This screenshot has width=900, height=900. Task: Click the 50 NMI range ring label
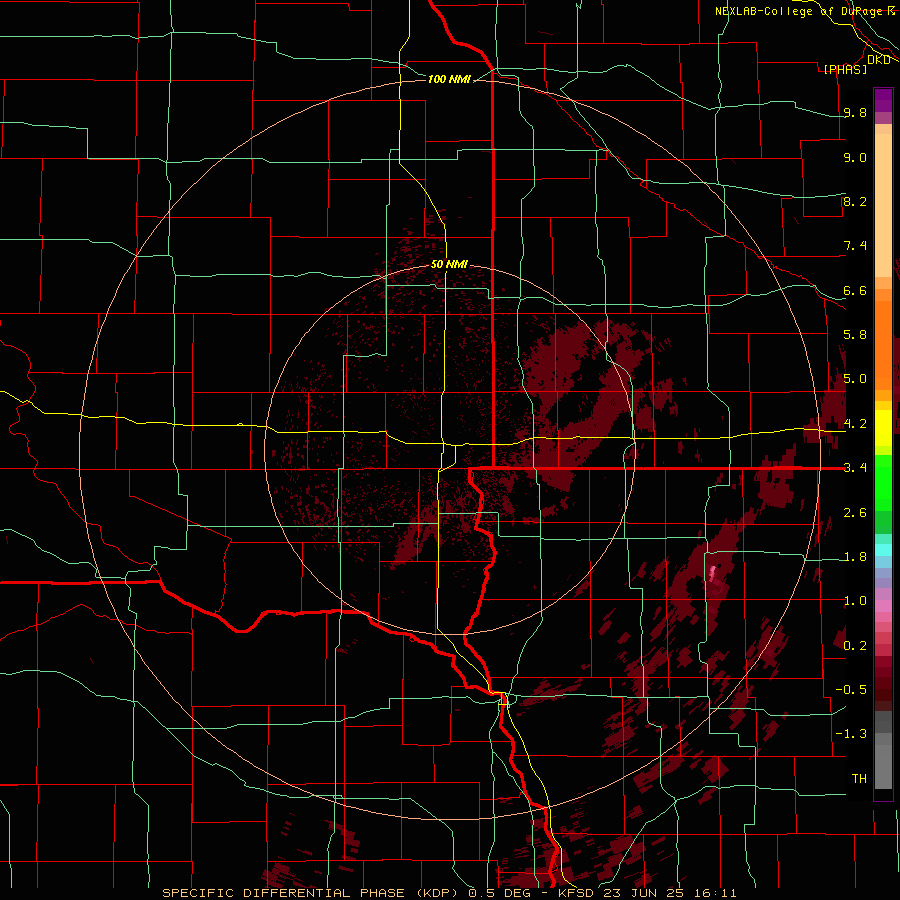click(x=449, y=264)
